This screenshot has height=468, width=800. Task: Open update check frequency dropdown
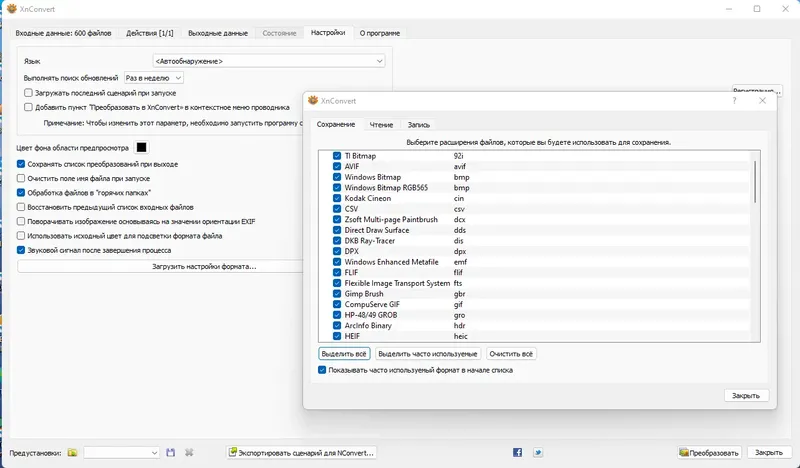(154, 78)
